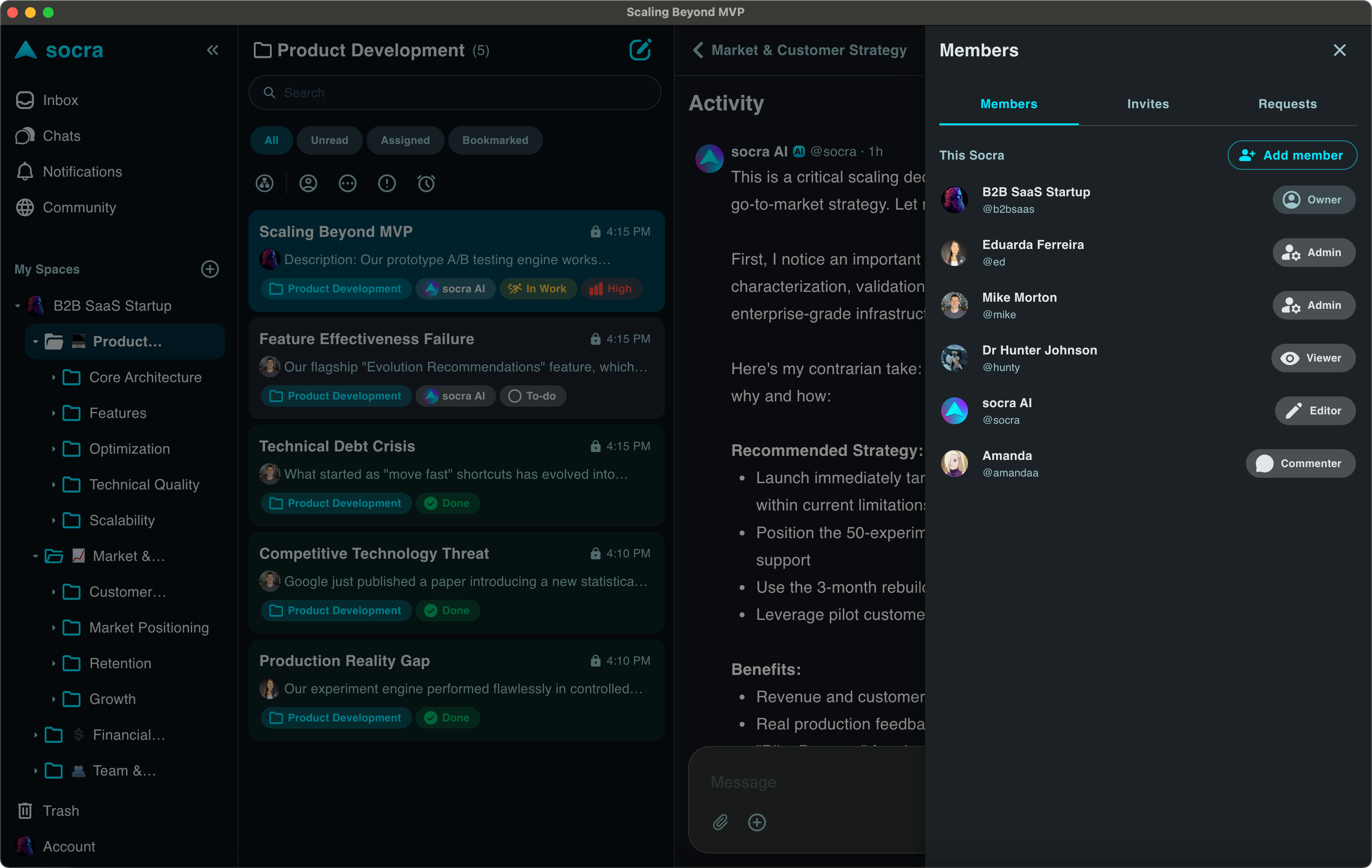Screen dimensions: 1372x868
Task: Close the Members panel
Action: click(1339, 50)
